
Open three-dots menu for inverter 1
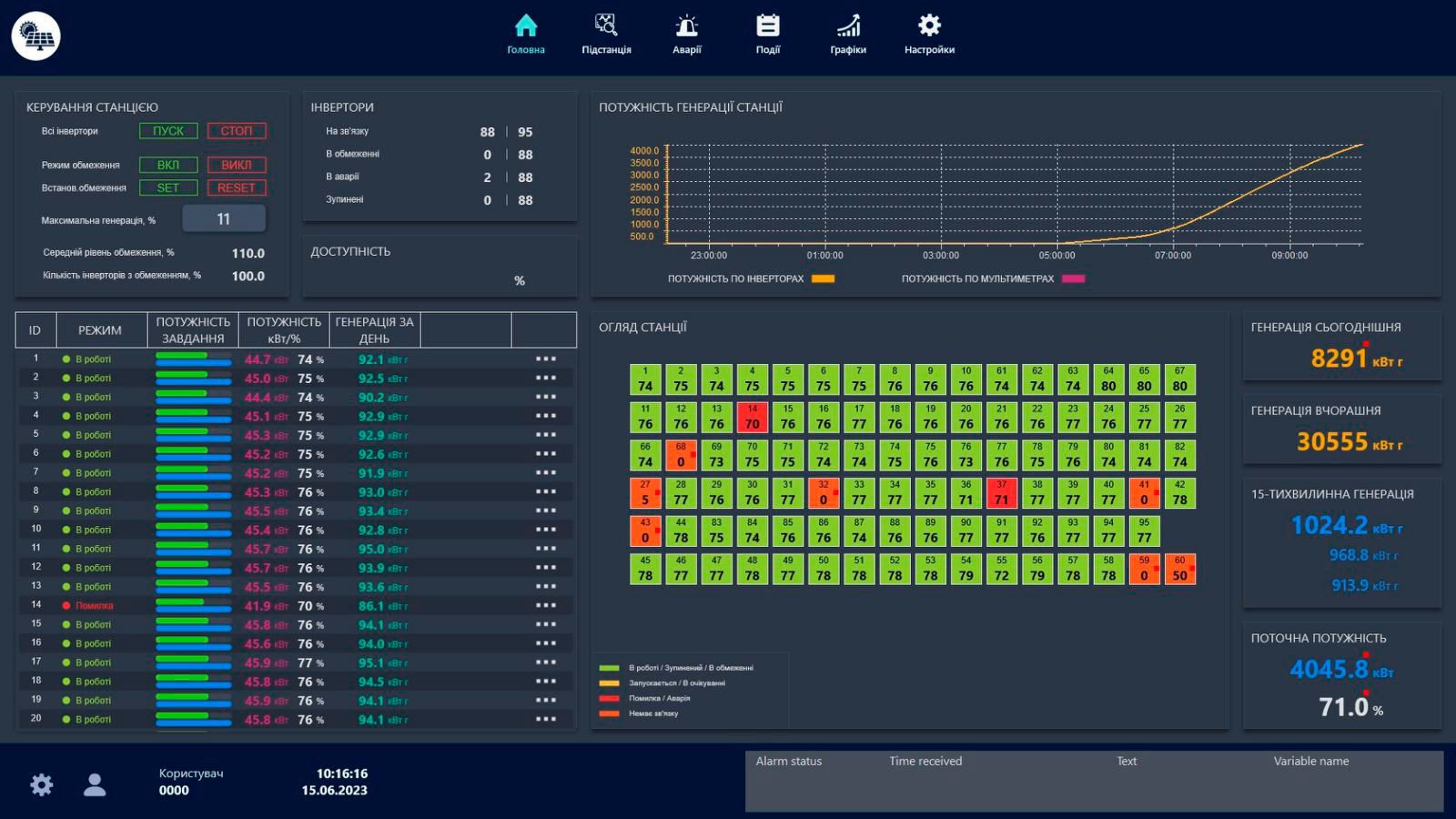(x=546, y=359)
